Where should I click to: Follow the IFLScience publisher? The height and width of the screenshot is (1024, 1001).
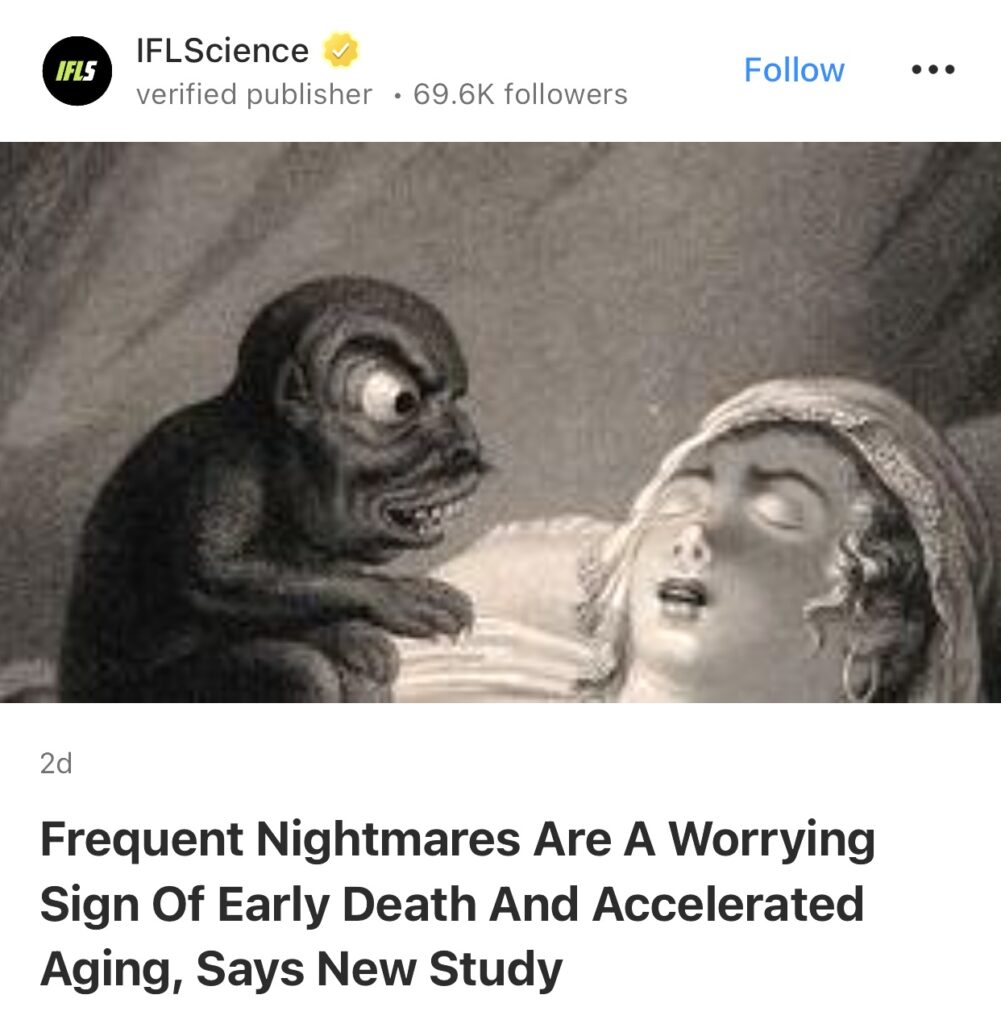pyautogui.click(x=794, y=70)
